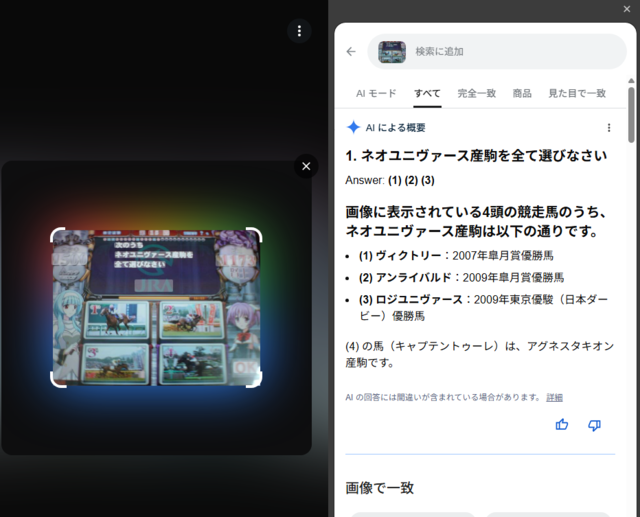Image resolution: width=640 pixels, height=517 pixels.
Task: Give the AI overview a thumbs down
Action: click(594, 425)
